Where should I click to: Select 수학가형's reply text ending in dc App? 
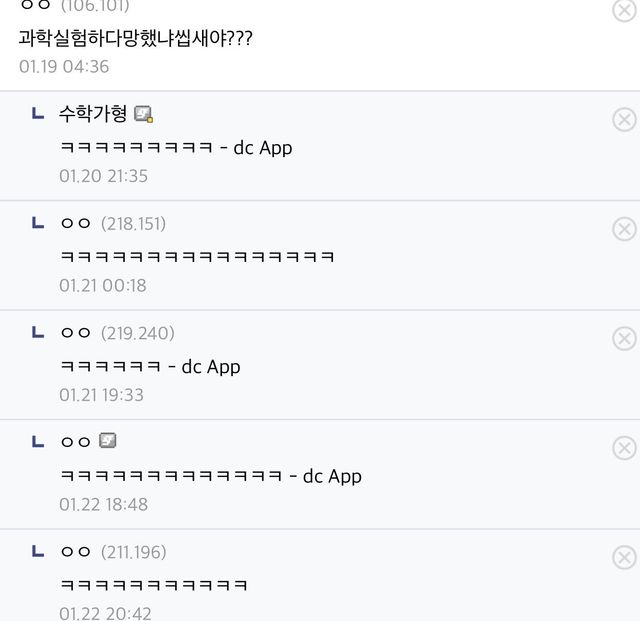[x=176, y=148]
